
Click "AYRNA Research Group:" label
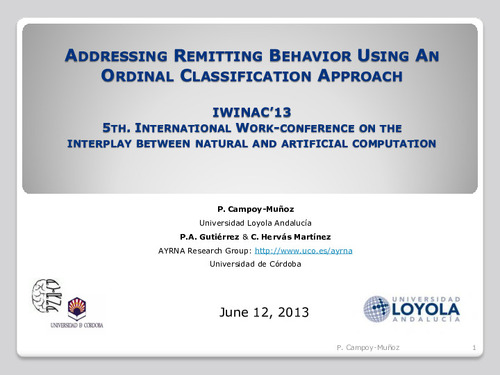click(205, 251)
